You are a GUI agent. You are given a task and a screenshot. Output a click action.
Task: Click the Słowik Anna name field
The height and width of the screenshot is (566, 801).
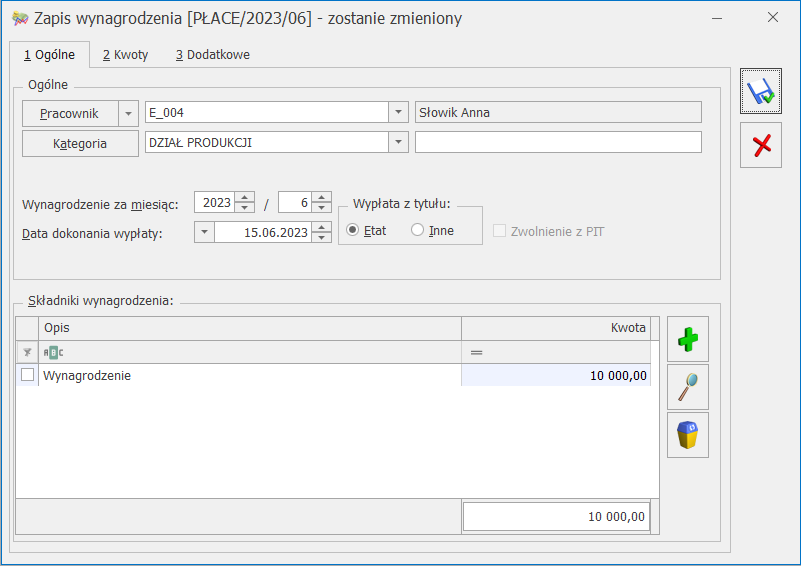click(x=558, y=112)
